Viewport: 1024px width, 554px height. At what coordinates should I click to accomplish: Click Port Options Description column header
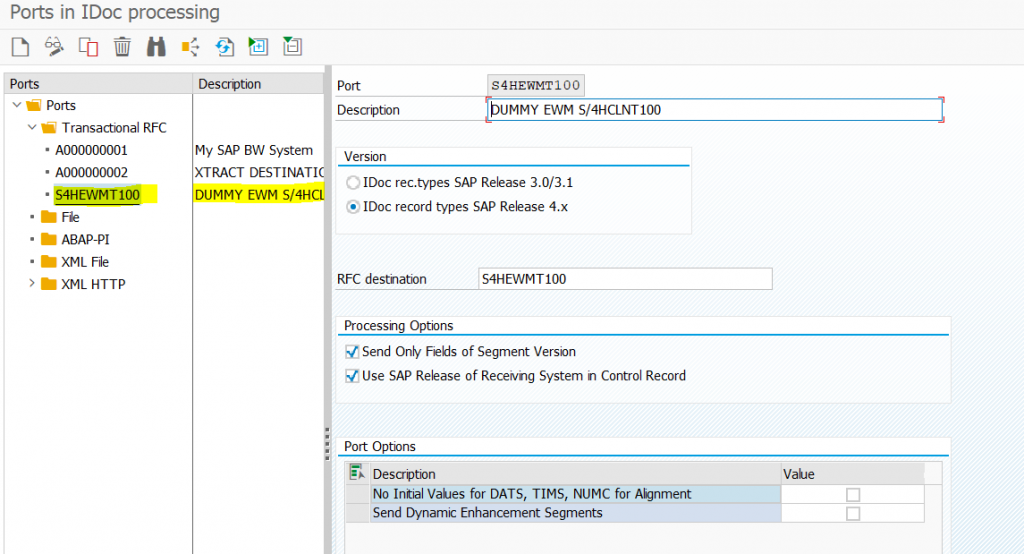(x=575, y=474)
